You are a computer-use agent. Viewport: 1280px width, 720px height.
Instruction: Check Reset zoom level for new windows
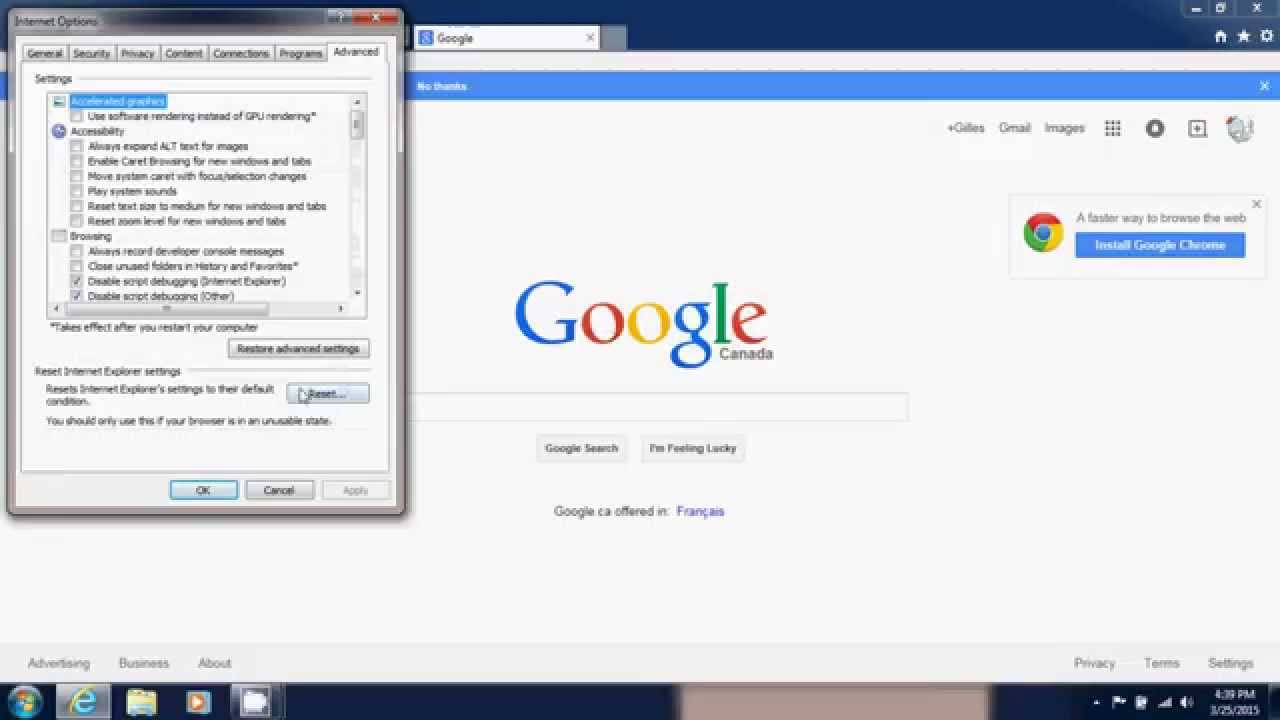pos(77,221)
